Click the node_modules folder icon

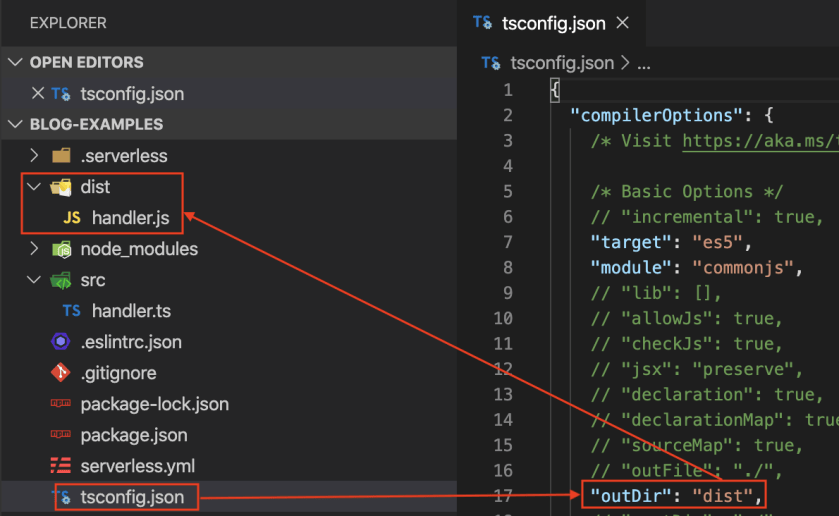click(61, 249)
